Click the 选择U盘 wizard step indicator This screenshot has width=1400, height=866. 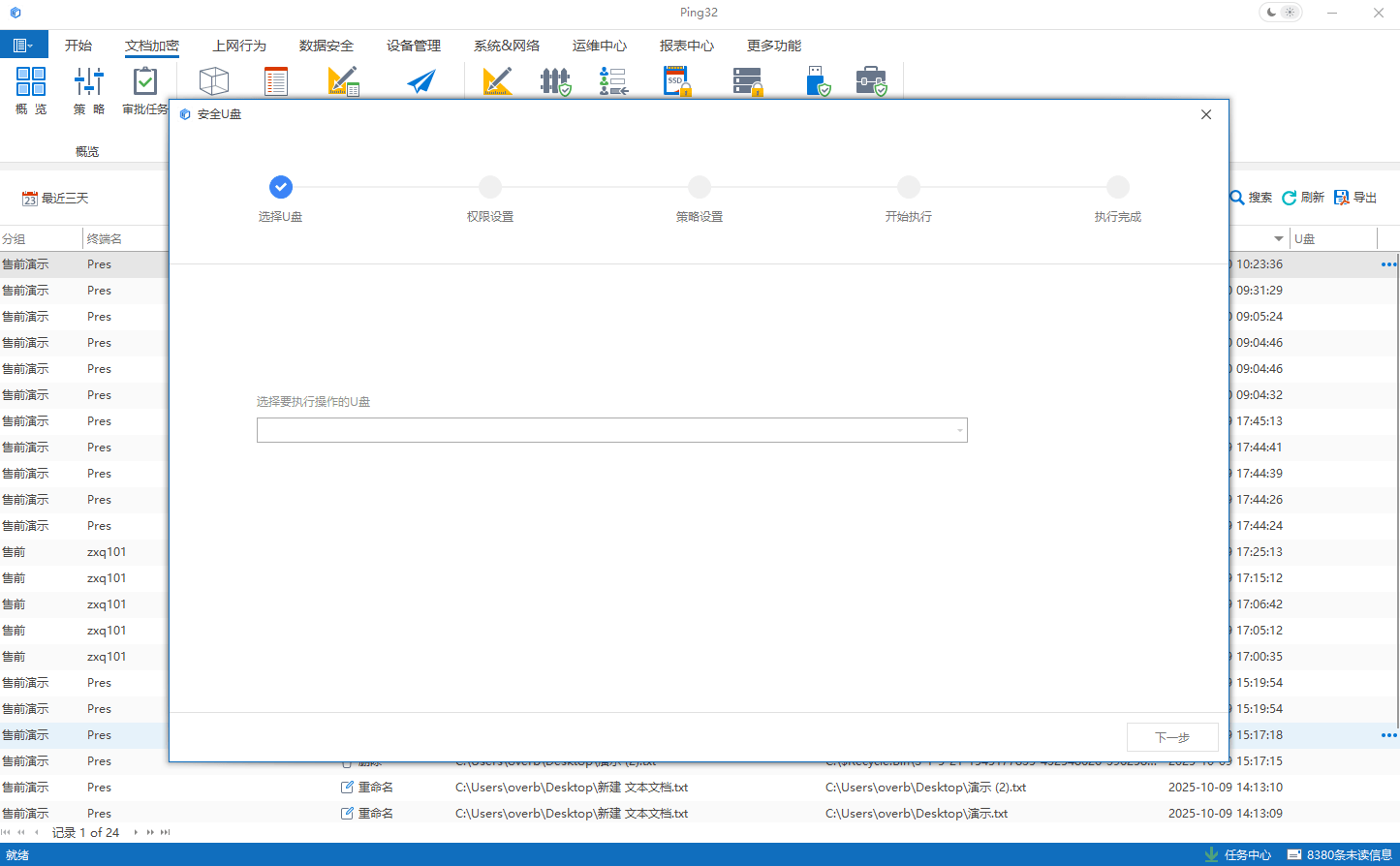[x=281, y=187]
